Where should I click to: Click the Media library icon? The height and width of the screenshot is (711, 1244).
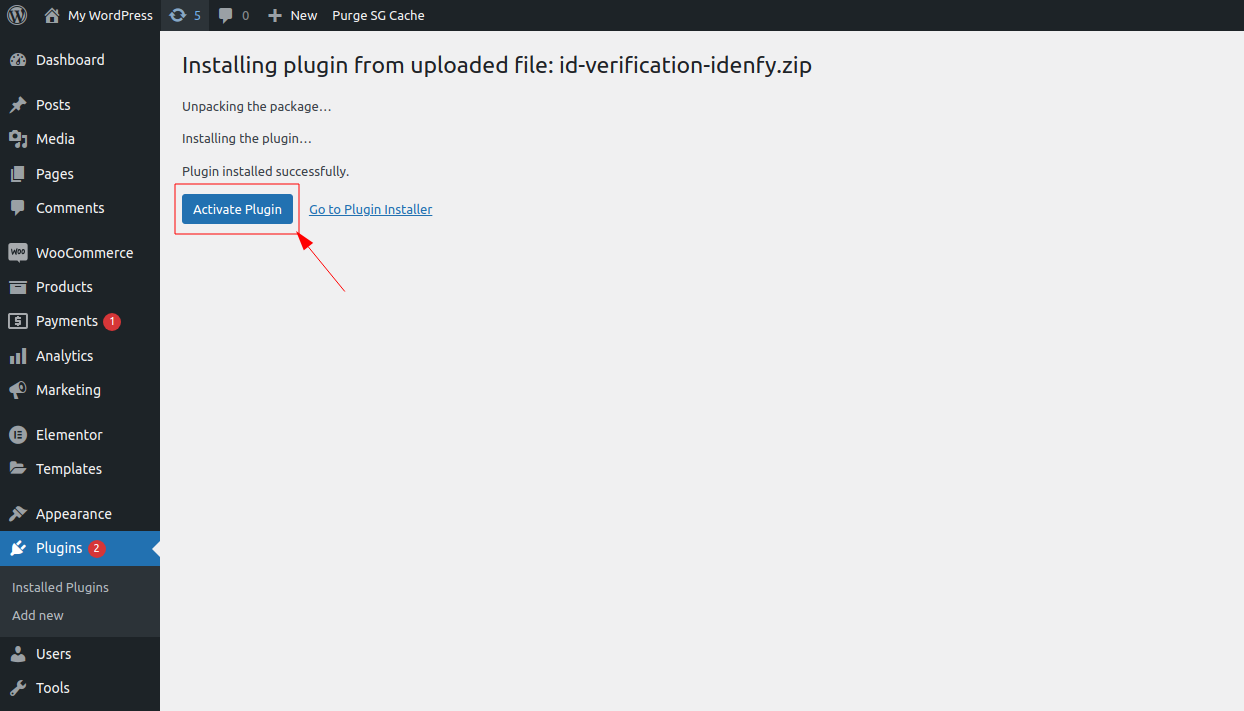pos(18,139)
